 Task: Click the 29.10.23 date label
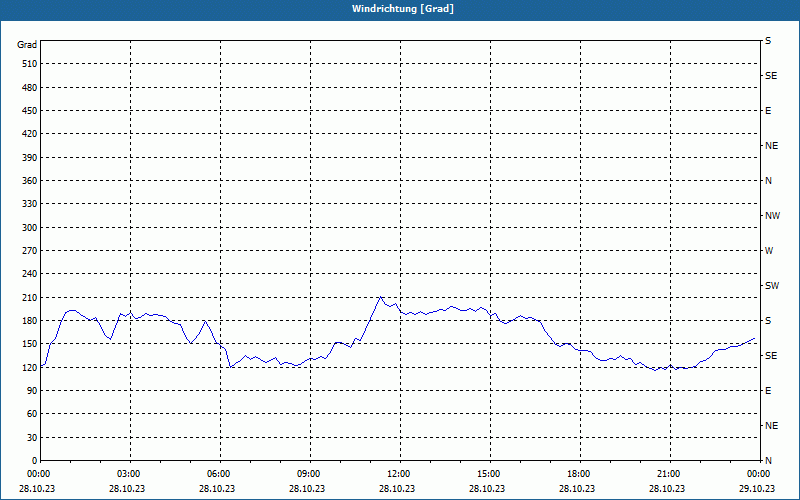[x=757, y=489]
